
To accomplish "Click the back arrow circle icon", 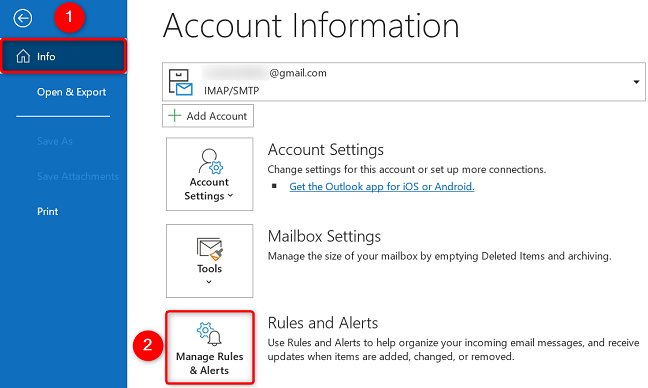I will pos(22,18).
